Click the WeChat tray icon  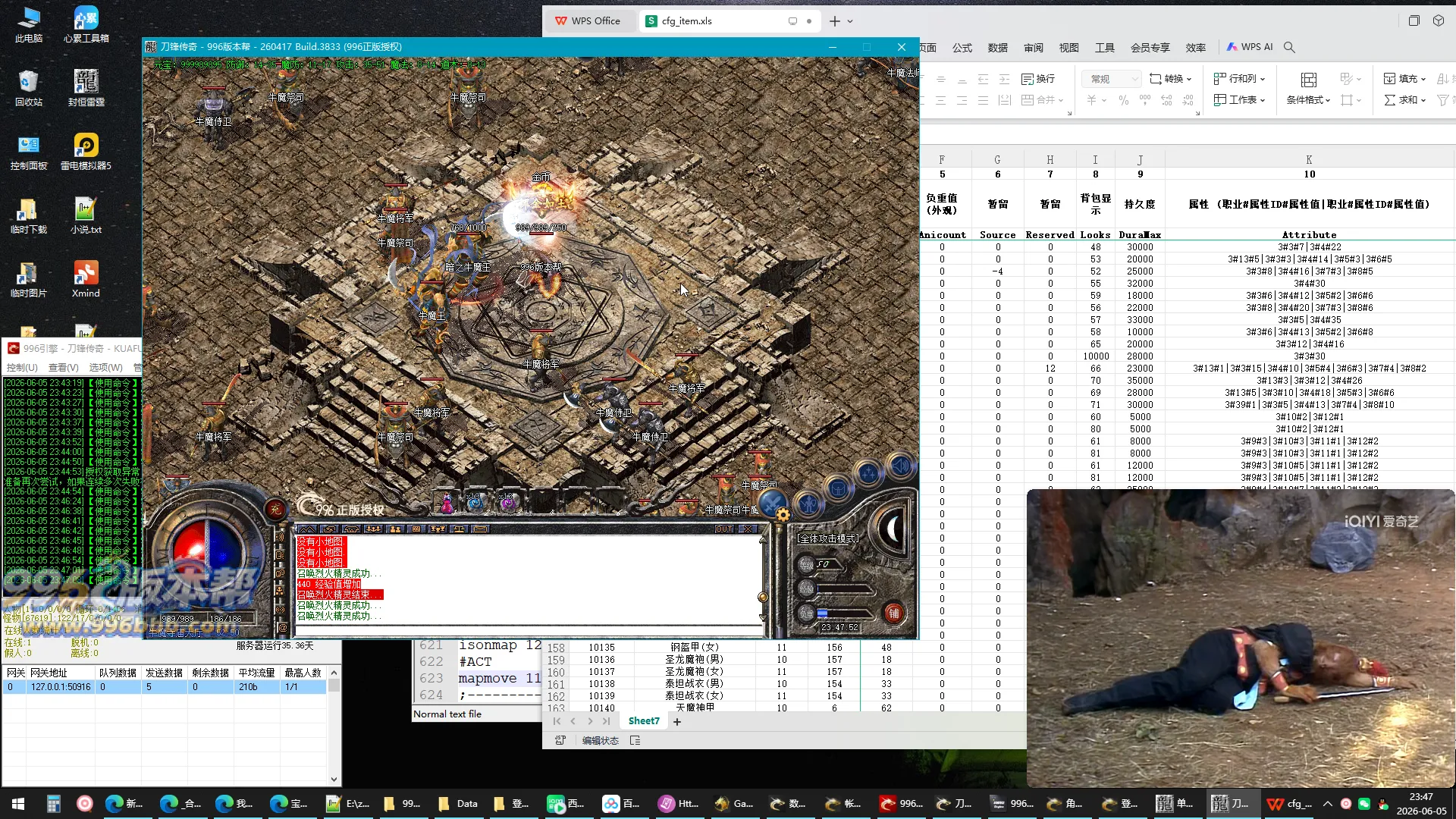tap(1364, 804)
